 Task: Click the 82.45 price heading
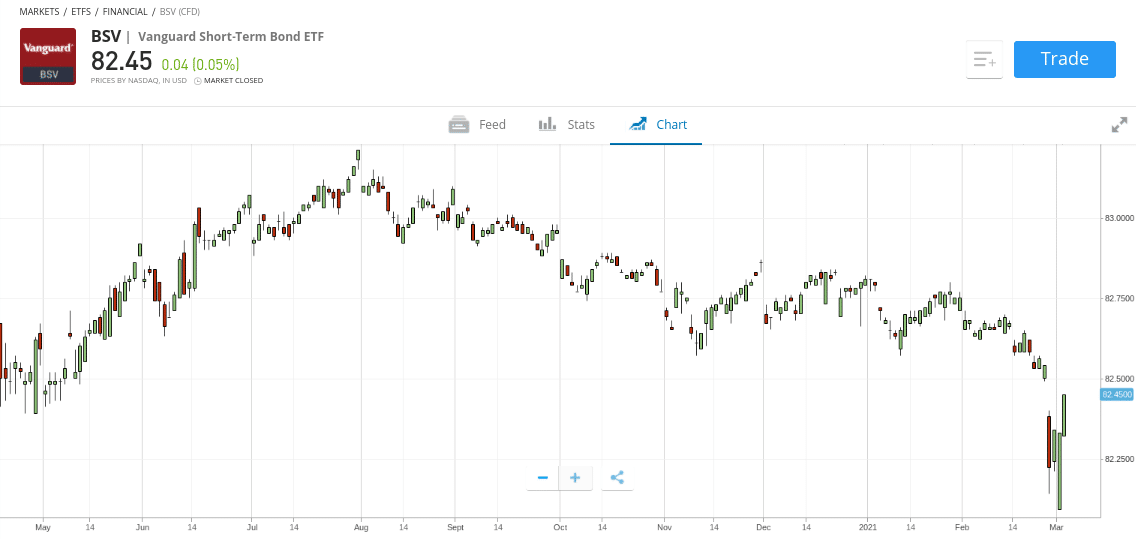point(122,62)
